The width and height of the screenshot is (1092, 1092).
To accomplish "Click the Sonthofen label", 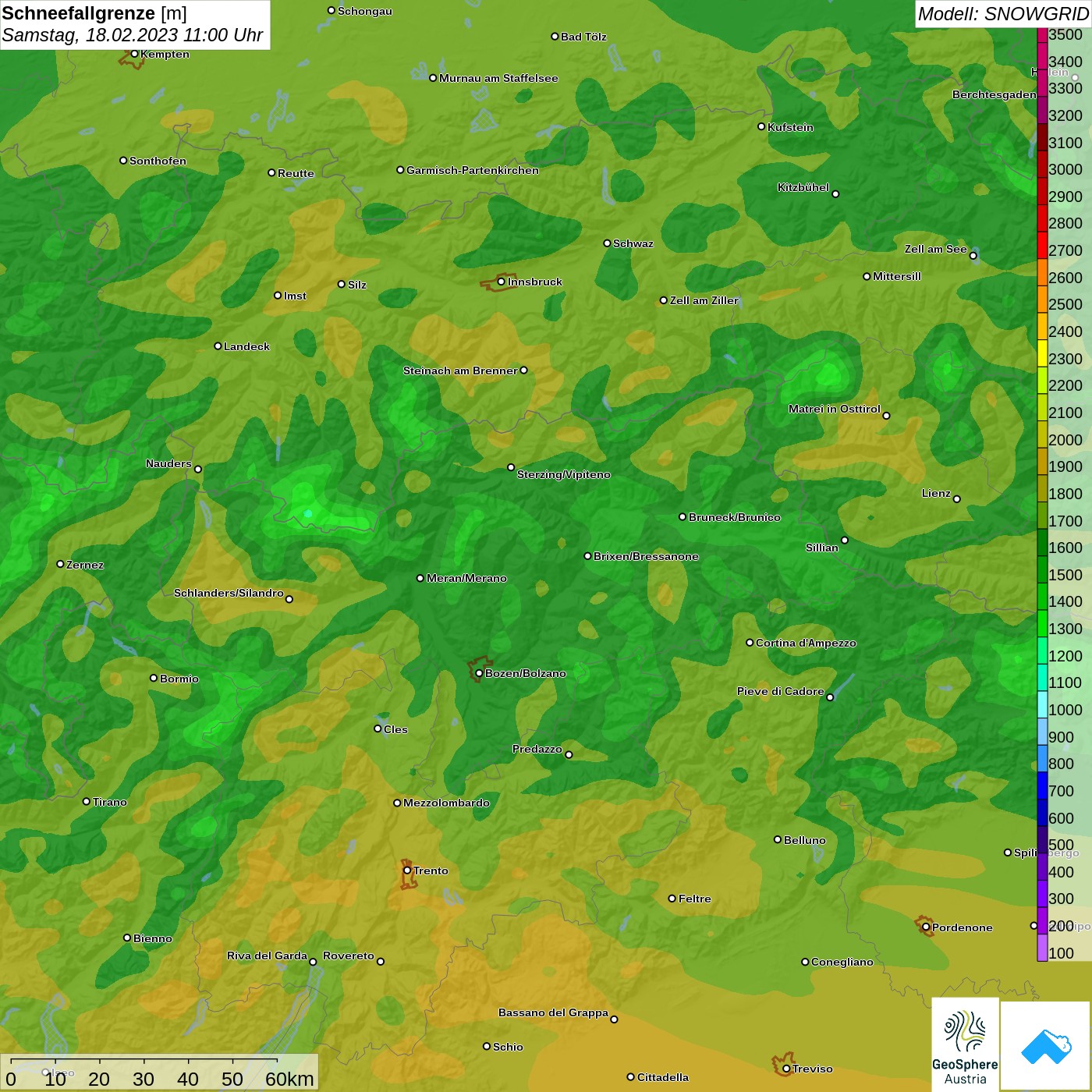I will tap(158, 161).
